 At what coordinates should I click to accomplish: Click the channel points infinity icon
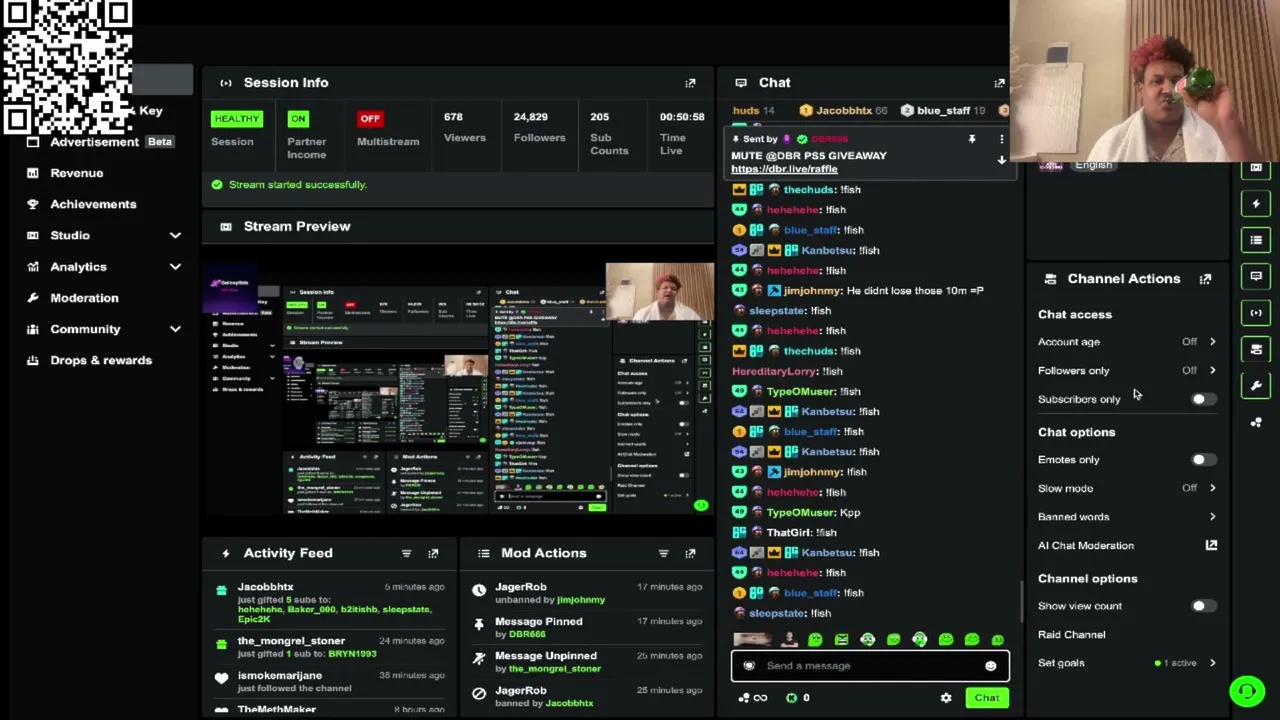(753, 698)
